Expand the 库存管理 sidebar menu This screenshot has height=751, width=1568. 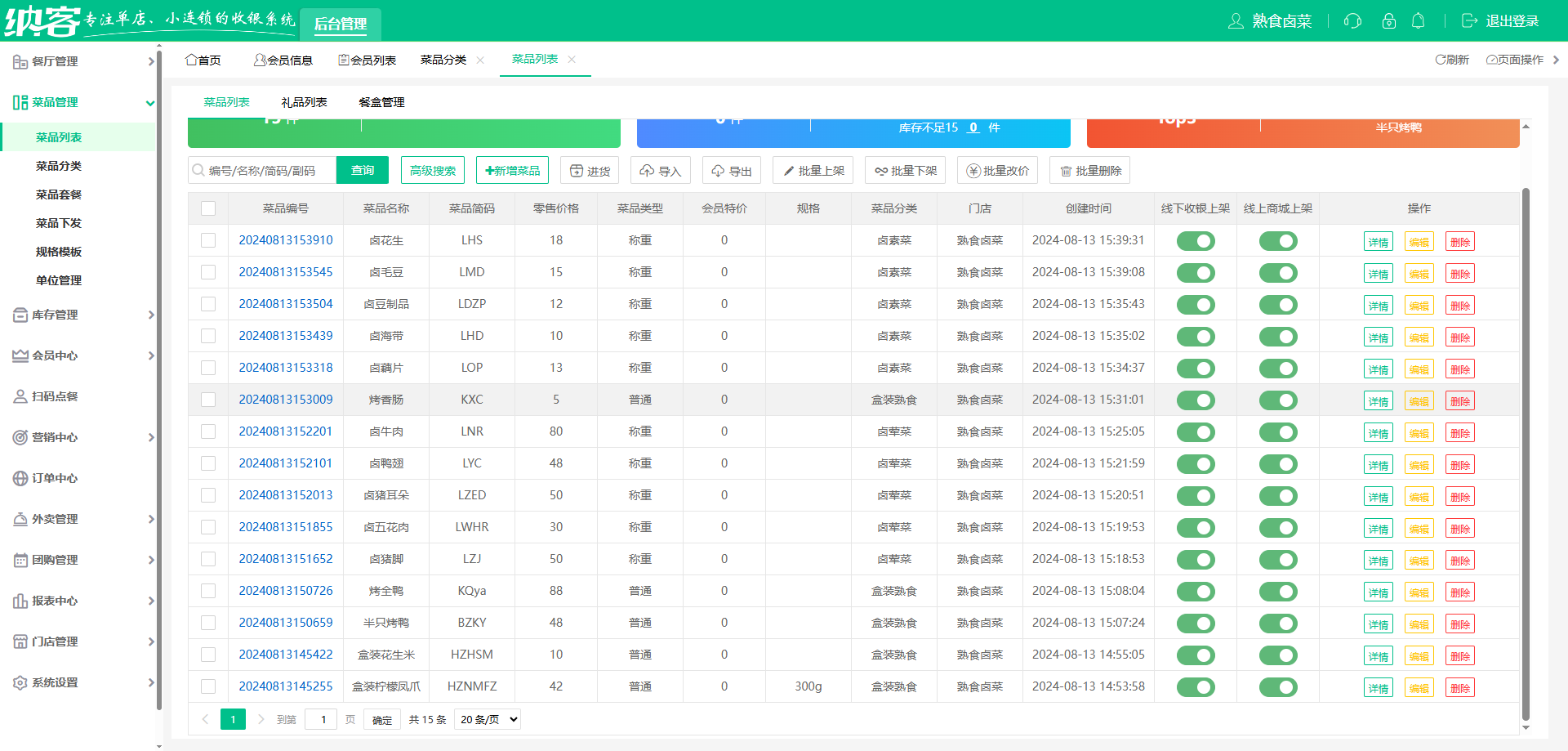(82, 315)
